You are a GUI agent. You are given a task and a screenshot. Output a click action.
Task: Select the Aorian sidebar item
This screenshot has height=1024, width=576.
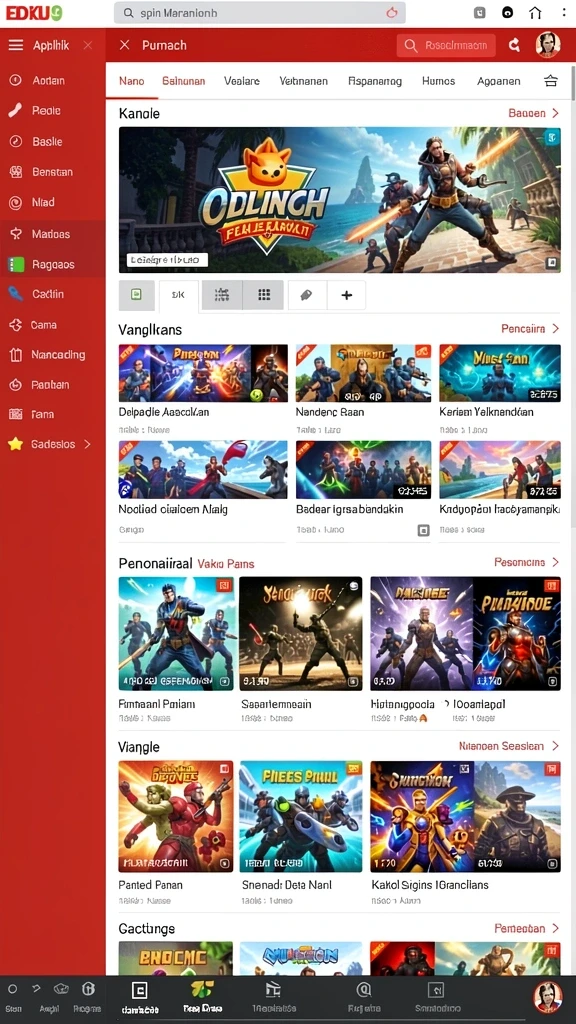coord(48,80)
